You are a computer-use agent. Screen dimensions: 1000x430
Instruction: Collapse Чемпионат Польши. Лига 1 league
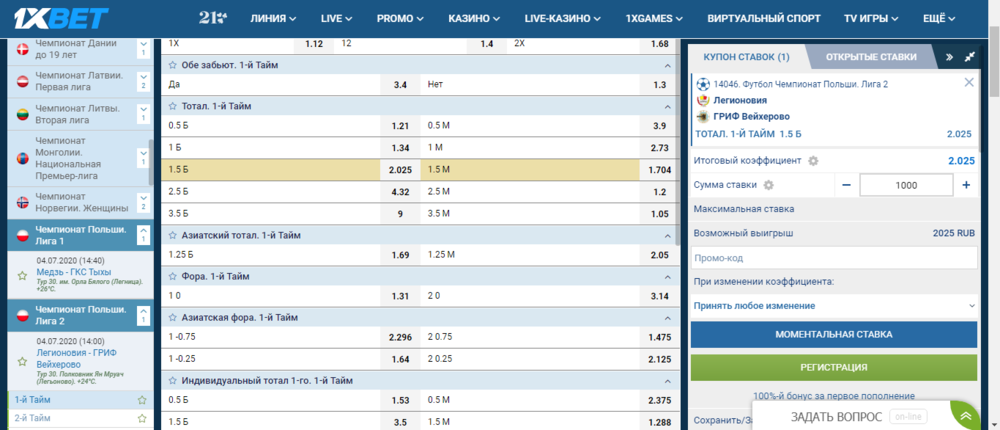[143, 234]
